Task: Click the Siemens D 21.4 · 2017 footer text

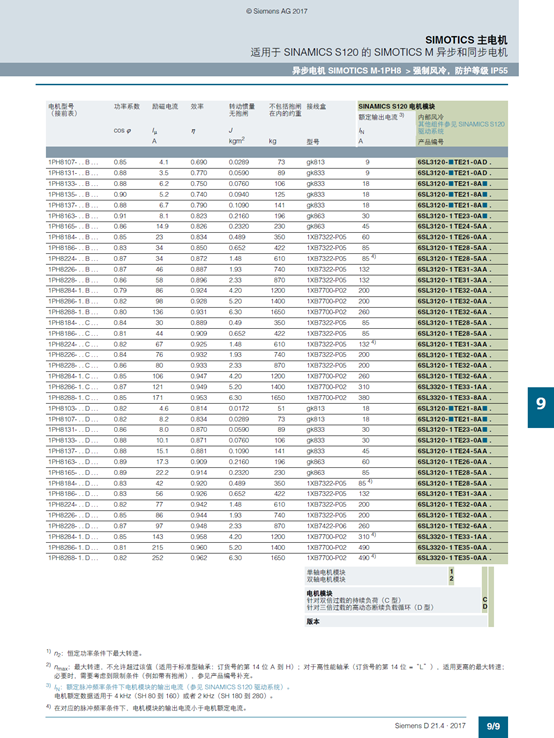Action: tap(430, 726)
